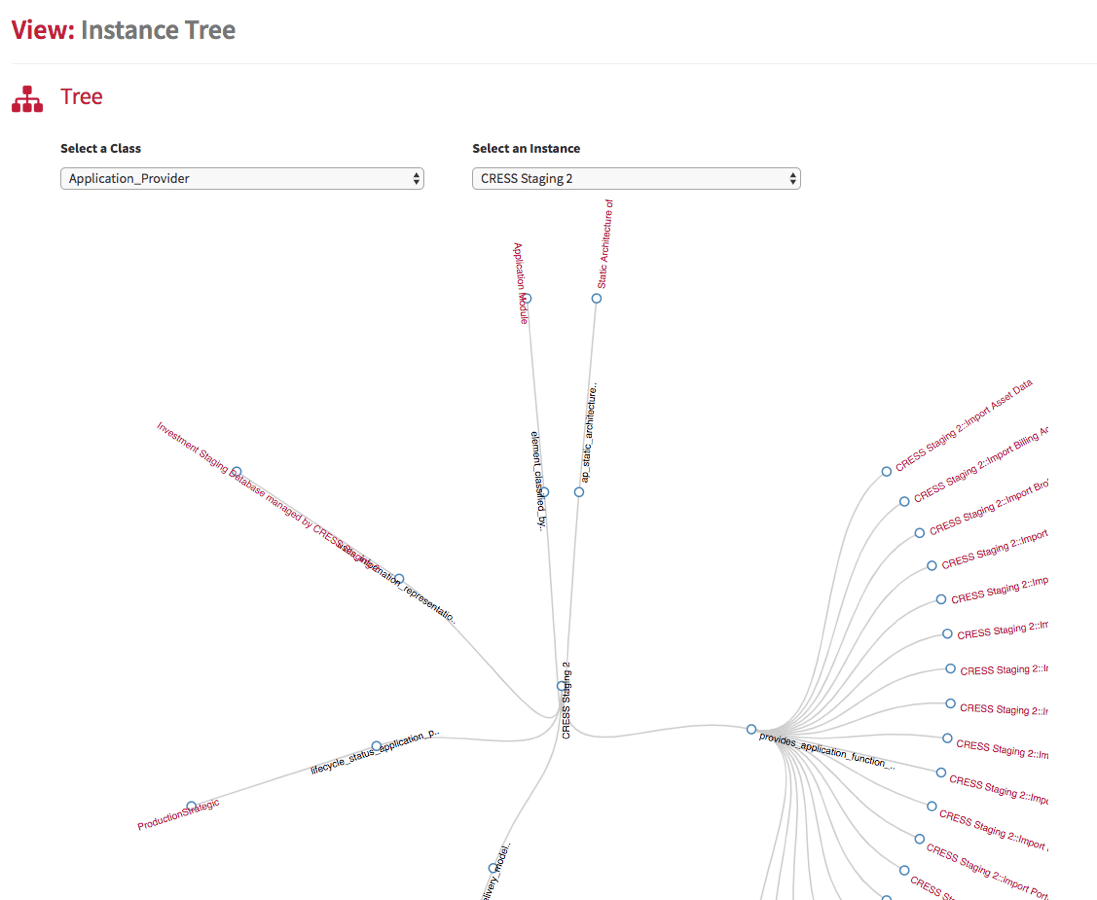Click the element_classified_by node circle

tap(544, 492)
